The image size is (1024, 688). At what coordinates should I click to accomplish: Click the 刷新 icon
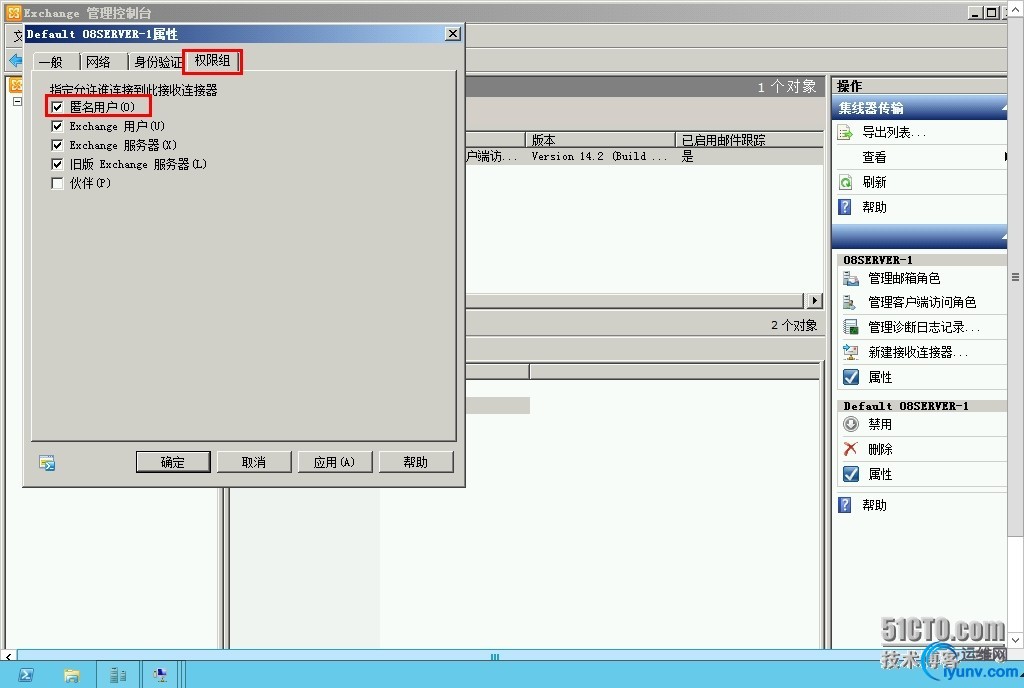(x=845, y=182)
